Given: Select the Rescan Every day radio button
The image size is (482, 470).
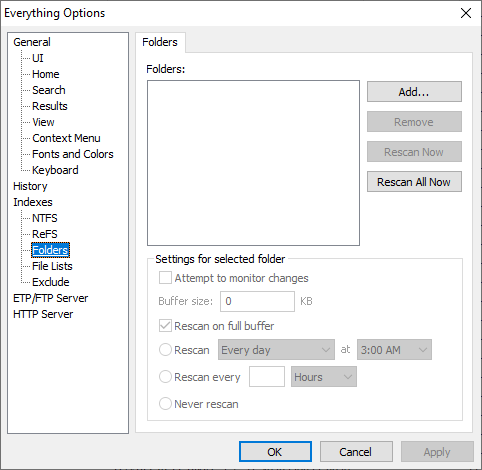Looking at the screenshot, I should click(x=165, y=350).
